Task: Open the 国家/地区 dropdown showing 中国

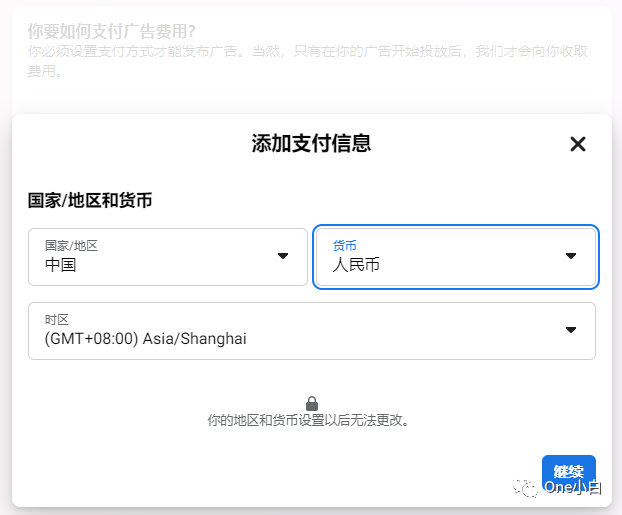Action: (168, 257)
